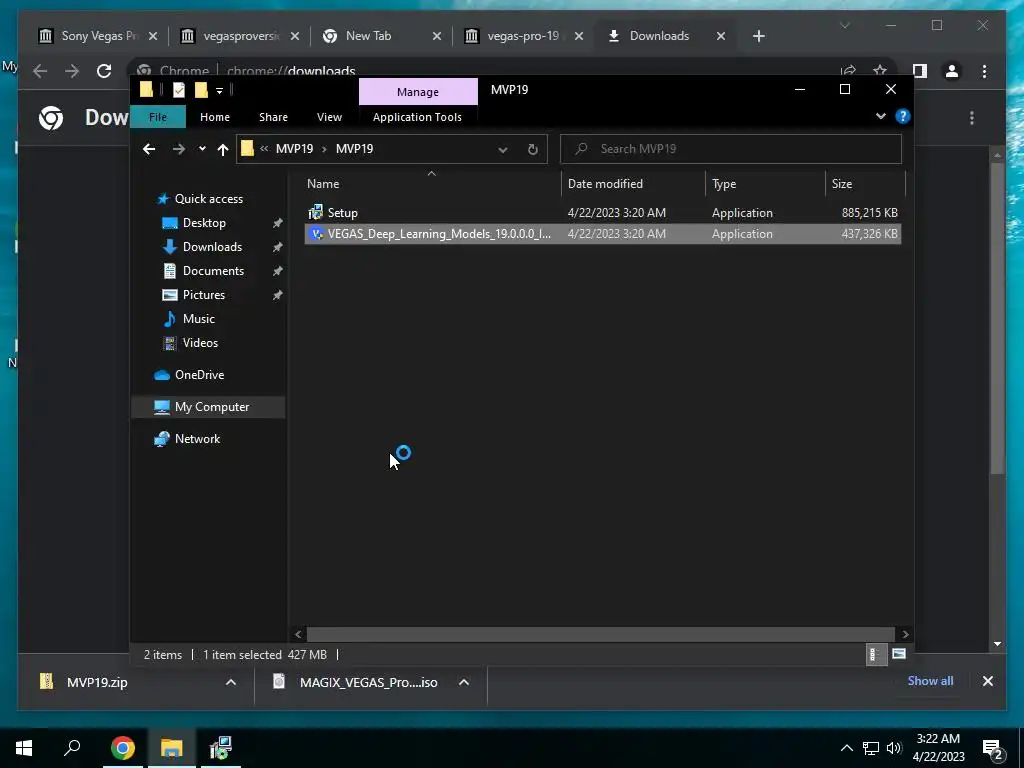
Task: Open Network in the navigation pane
Action: click(197, 439)
